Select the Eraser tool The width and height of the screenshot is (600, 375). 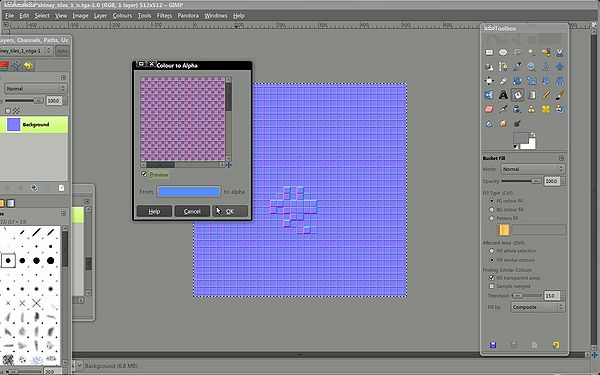click(489, 109)
